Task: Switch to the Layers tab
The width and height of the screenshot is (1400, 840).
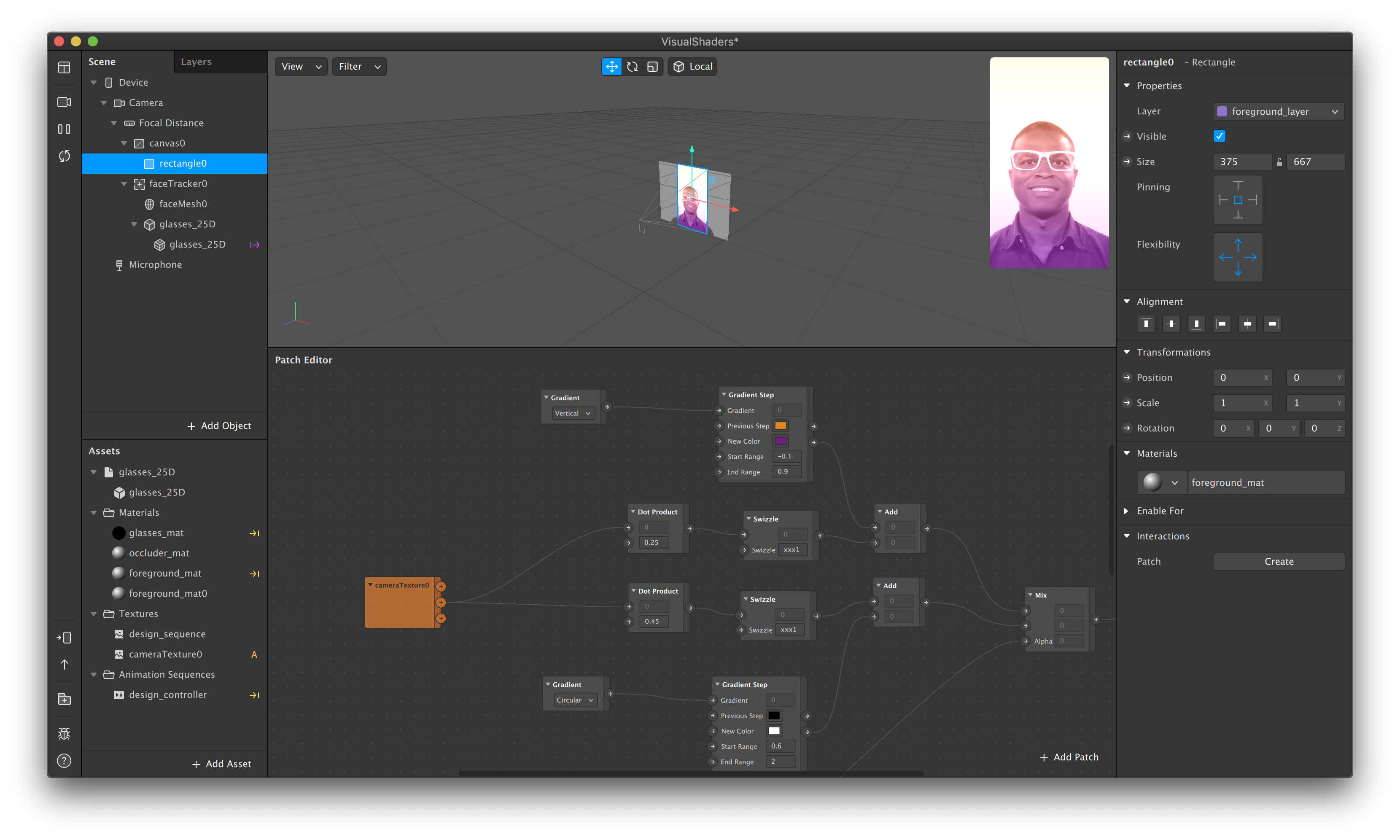Action: click(x=196, y=62)
